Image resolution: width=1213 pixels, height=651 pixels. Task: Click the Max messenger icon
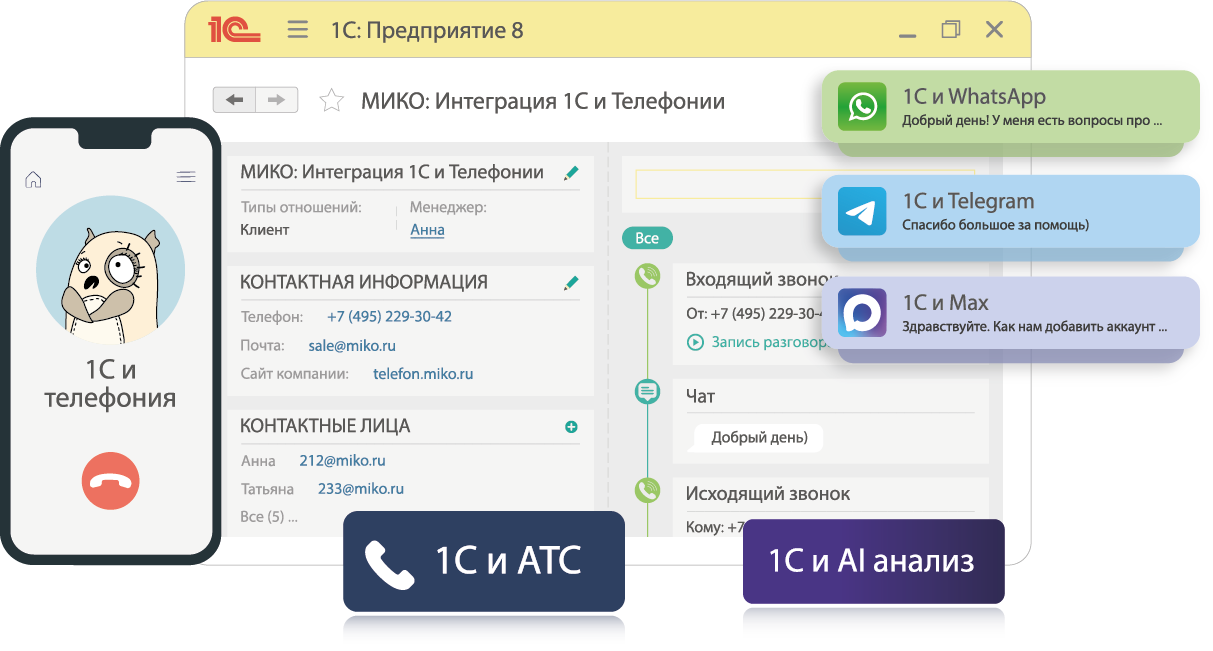[862, 312]
